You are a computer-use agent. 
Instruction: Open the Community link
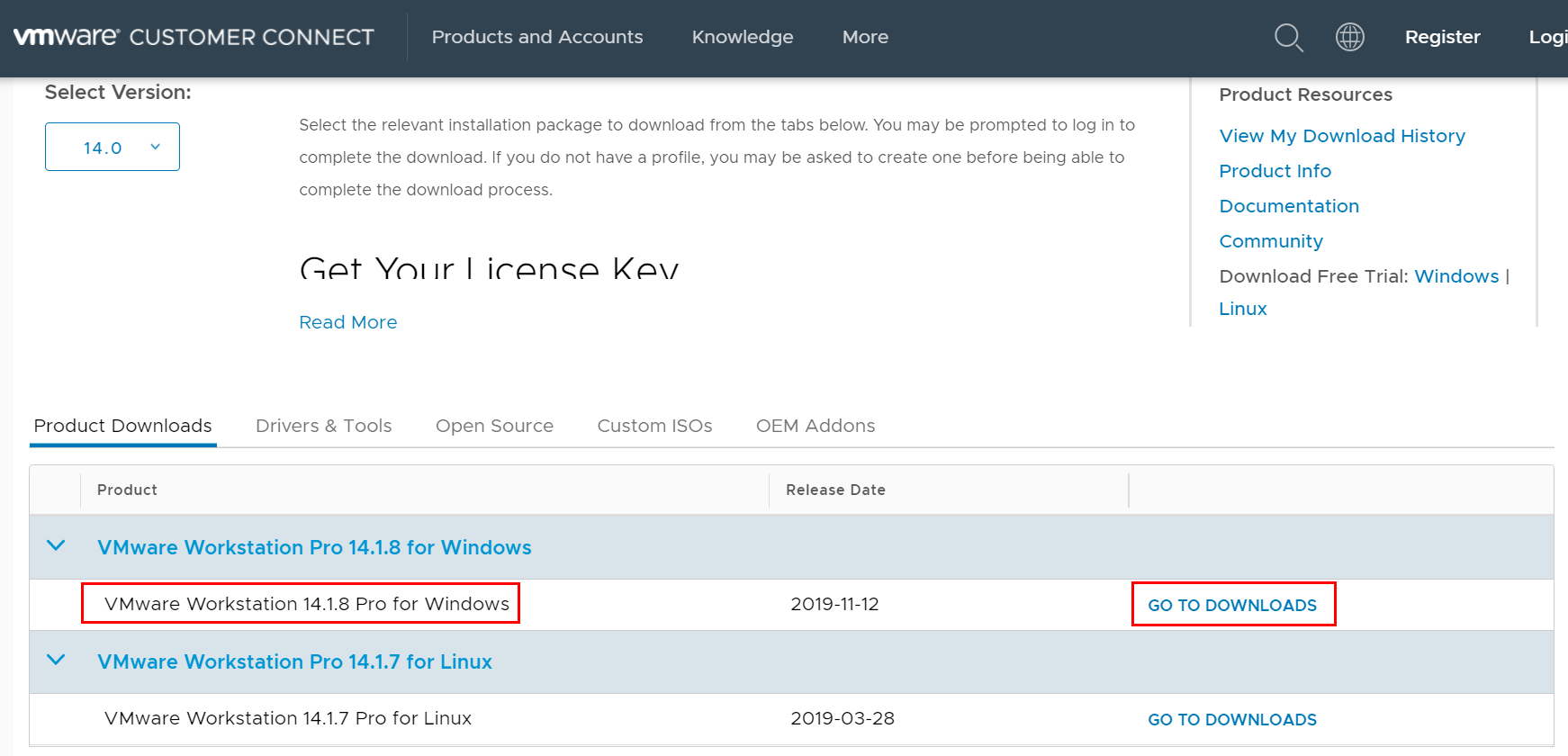(1271, 241)
